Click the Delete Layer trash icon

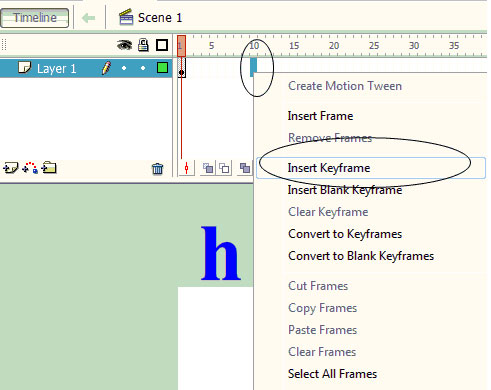[157, 169]
